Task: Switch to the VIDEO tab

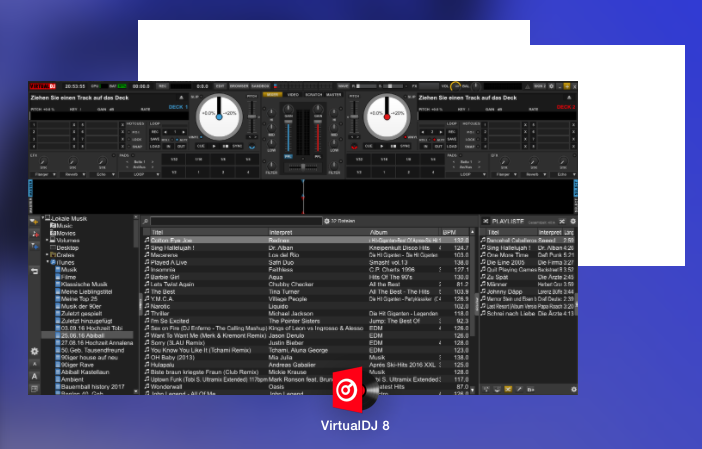Action: [293, 95]
